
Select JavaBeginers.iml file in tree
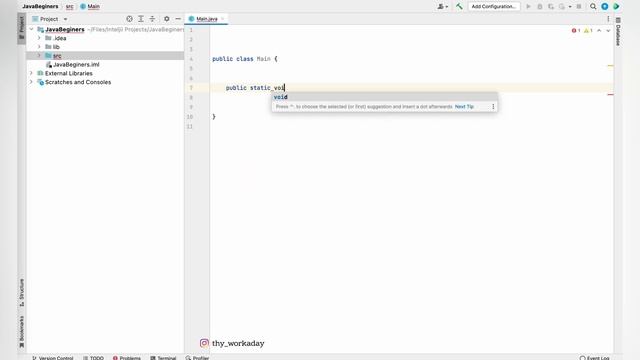click(76, 64)
